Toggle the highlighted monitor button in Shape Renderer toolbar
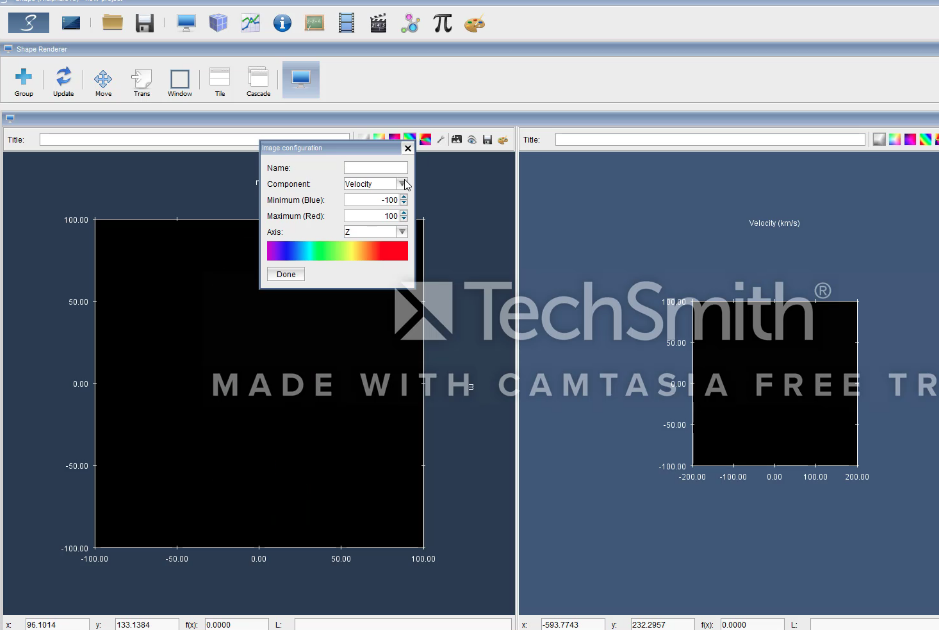The width and height of the screenshot is (939, 630). click(301, 80)
